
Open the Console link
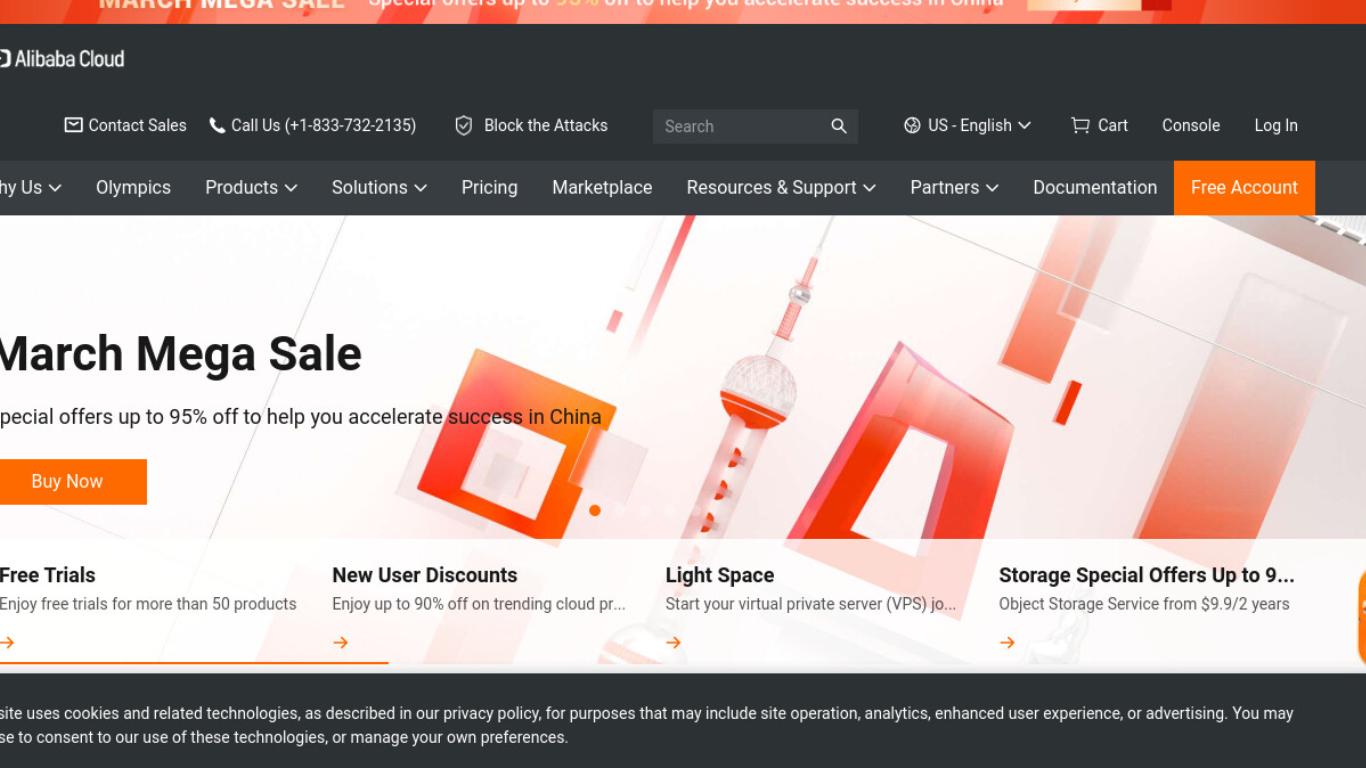tap(1191, 125)
